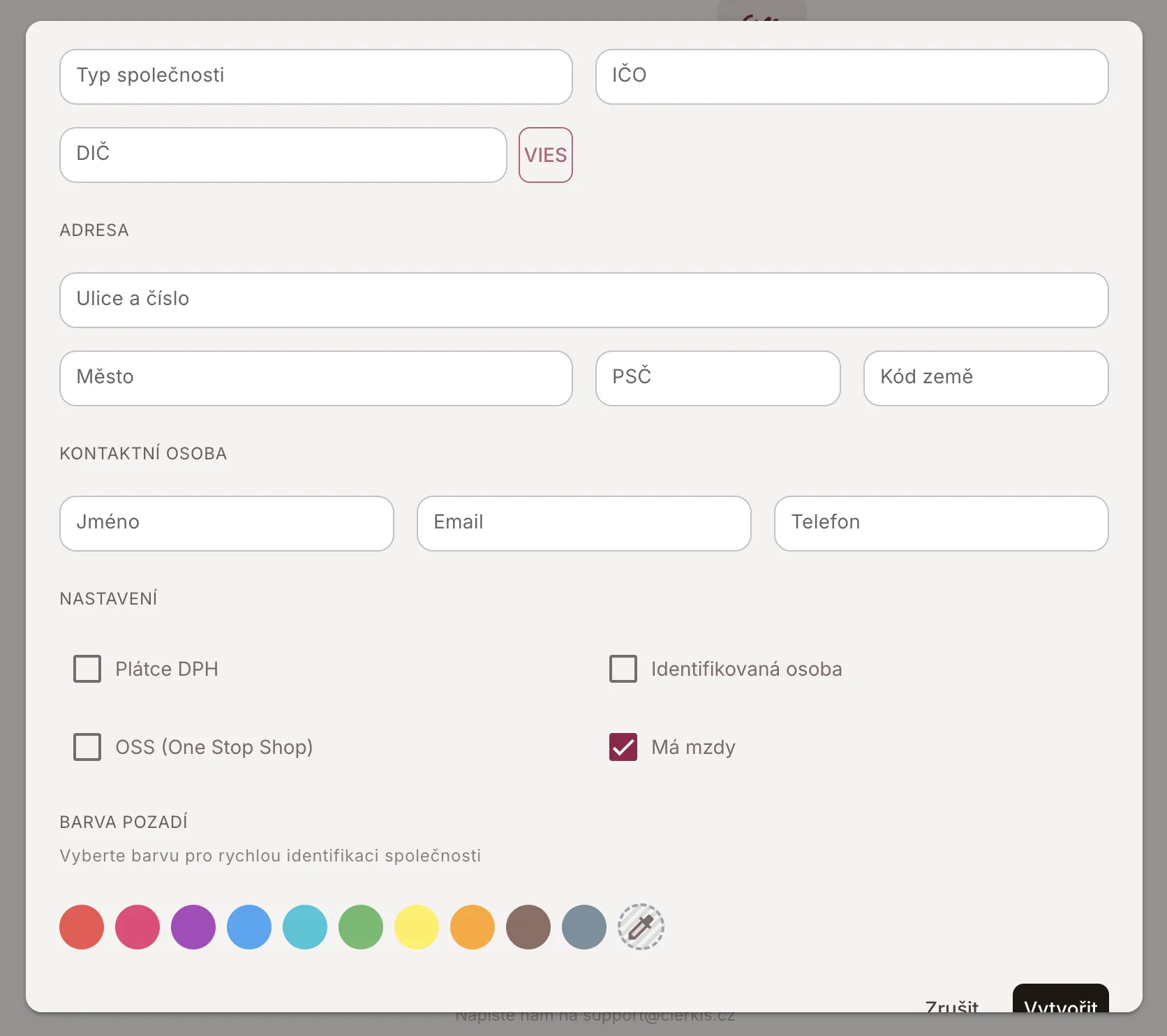Uncheck the Má mzdy checkbox
The height and width of the screenshot is (1036, 1167).
tap(623, 747)
